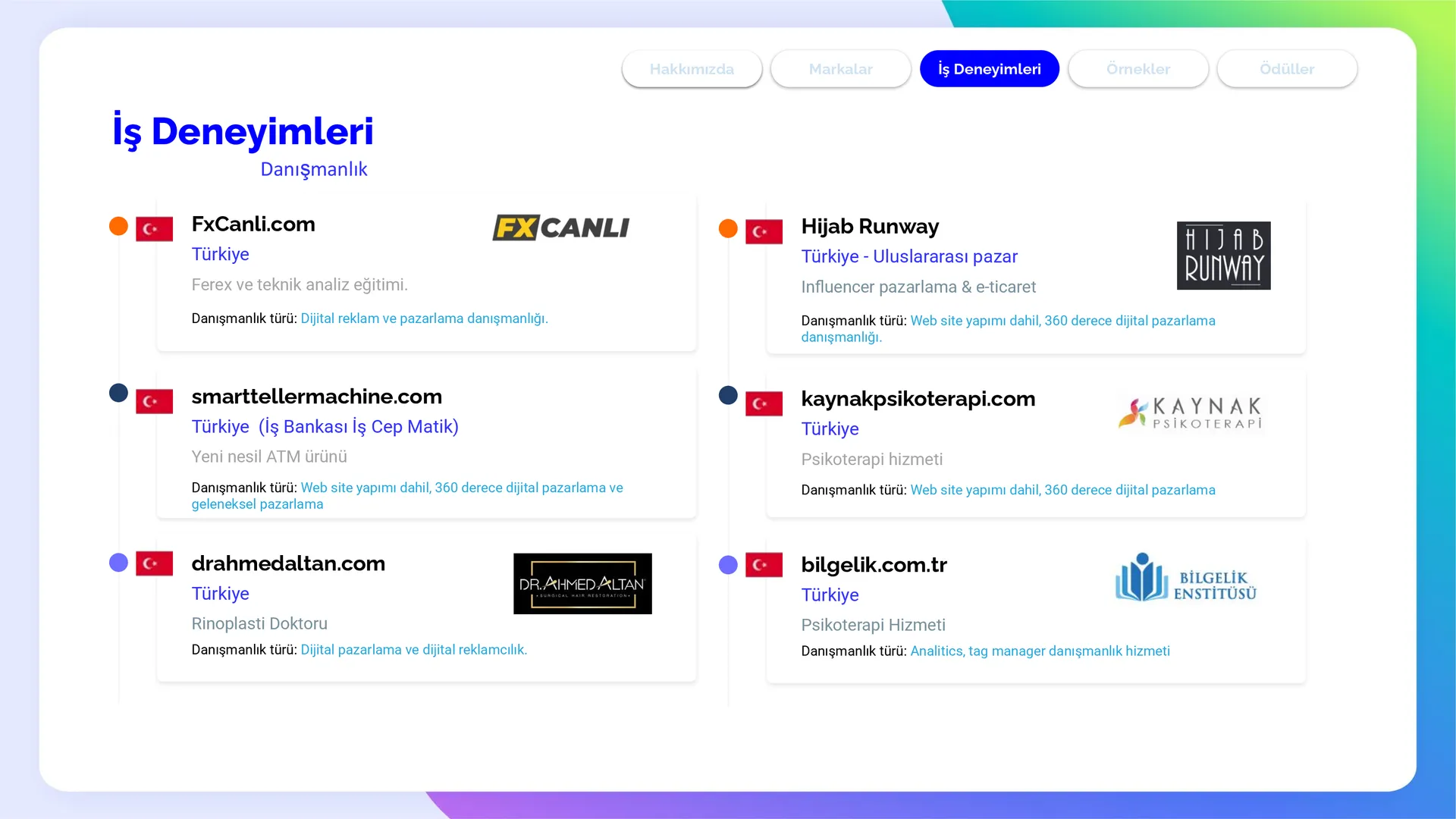Click smarttellermachine.com's 'Web site yapımı dahil' description
The width and height of the screenshot is (1456, 819).
407,496
